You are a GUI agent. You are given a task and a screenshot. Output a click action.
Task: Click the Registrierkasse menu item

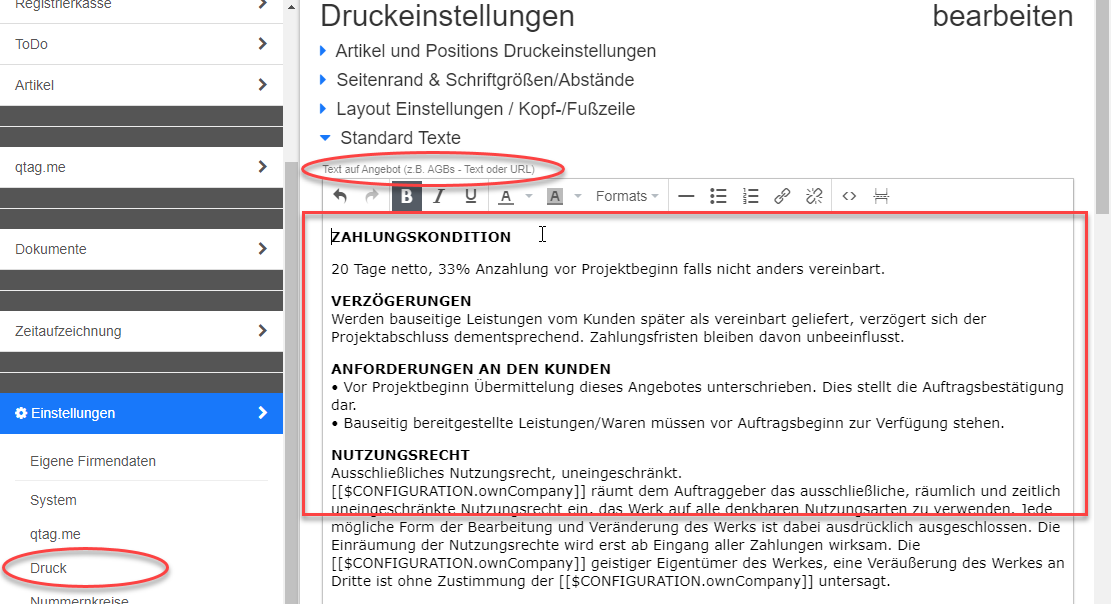142,6
